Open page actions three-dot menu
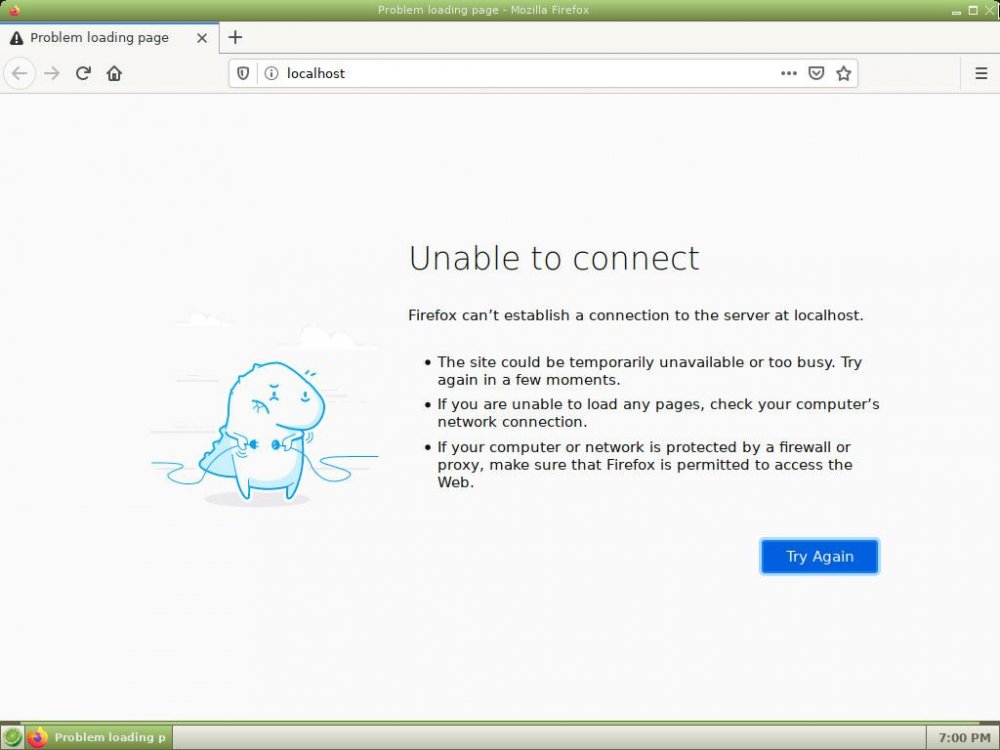Screen dimensions: 1000x750 (x=789, y=73)
